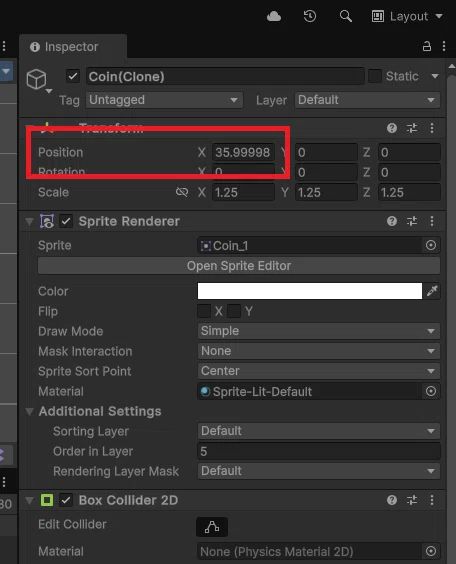Open Box Collider 2D options menu
Viewport: 456px width, 564px height.
point(432,500)
